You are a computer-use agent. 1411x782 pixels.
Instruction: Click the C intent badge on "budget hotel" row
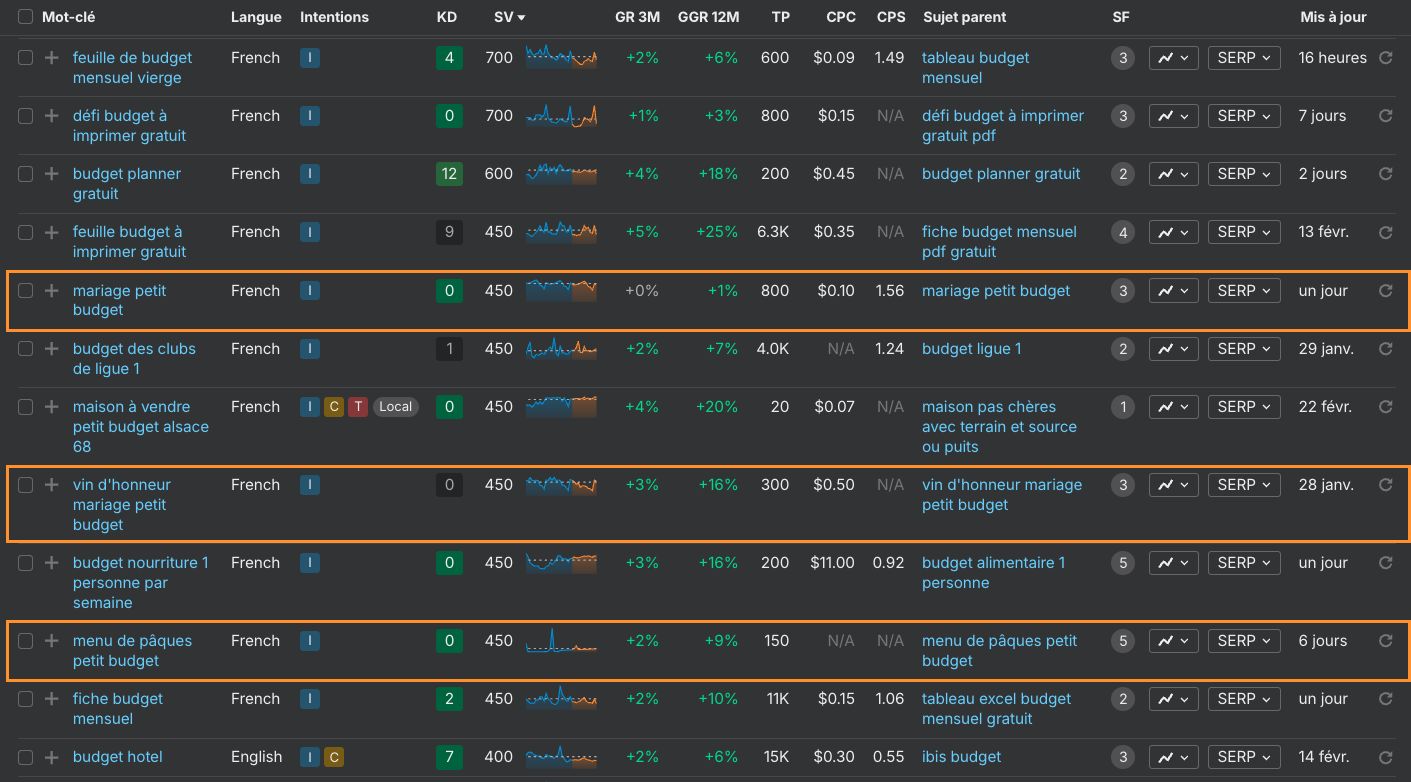[x=333, y=757]
